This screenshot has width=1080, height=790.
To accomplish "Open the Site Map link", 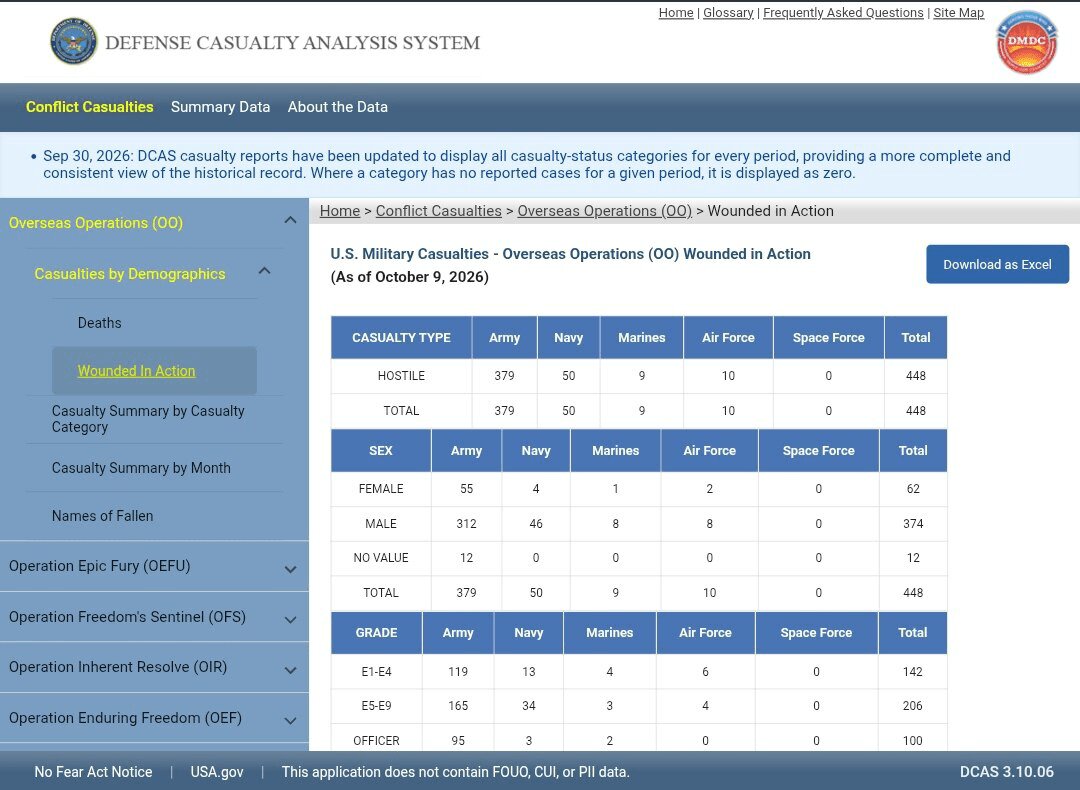I will point(959,12).
